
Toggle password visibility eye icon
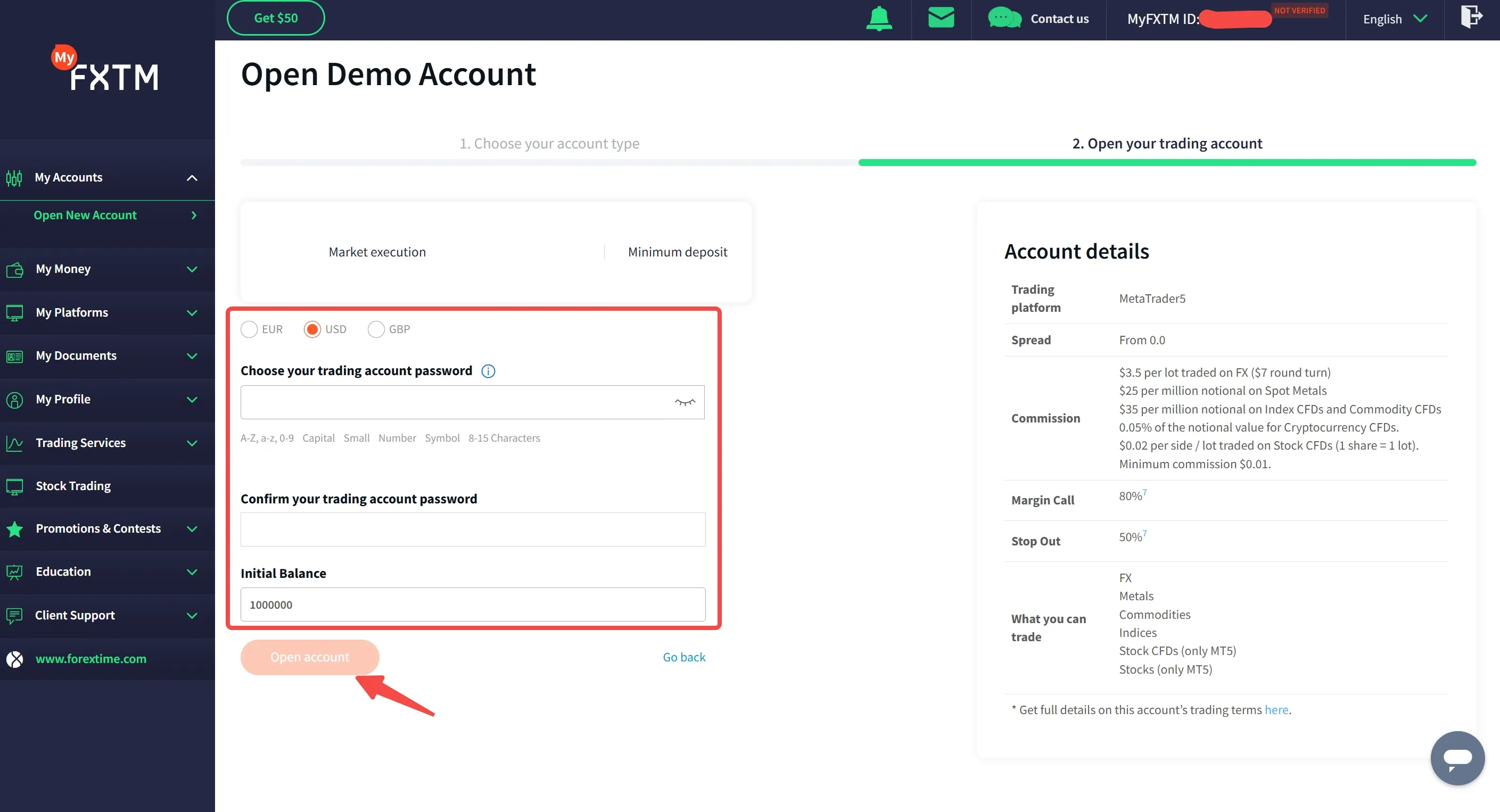point(685,402)
